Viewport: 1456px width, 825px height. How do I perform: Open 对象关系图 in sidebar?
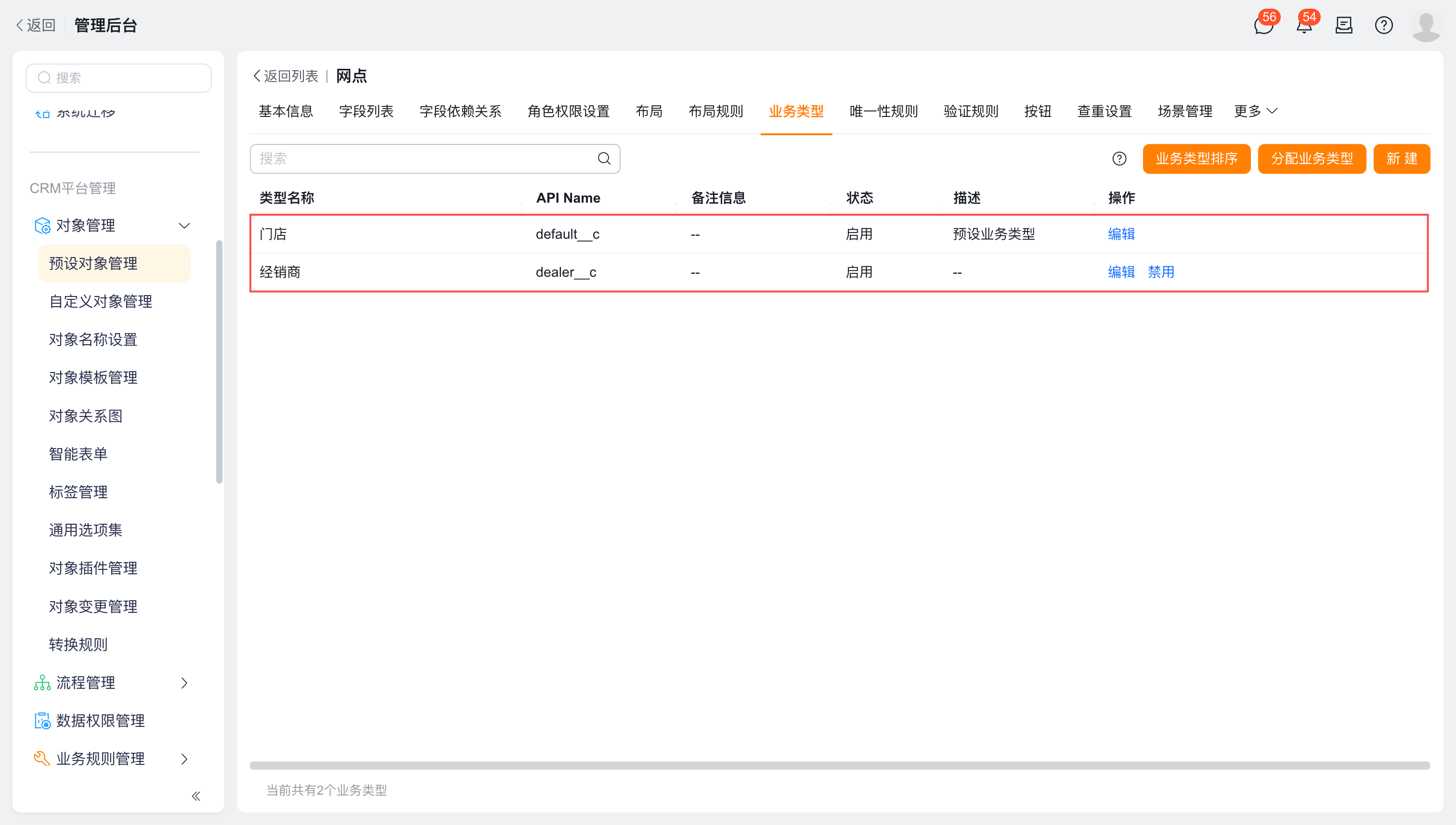click(86, 416)
